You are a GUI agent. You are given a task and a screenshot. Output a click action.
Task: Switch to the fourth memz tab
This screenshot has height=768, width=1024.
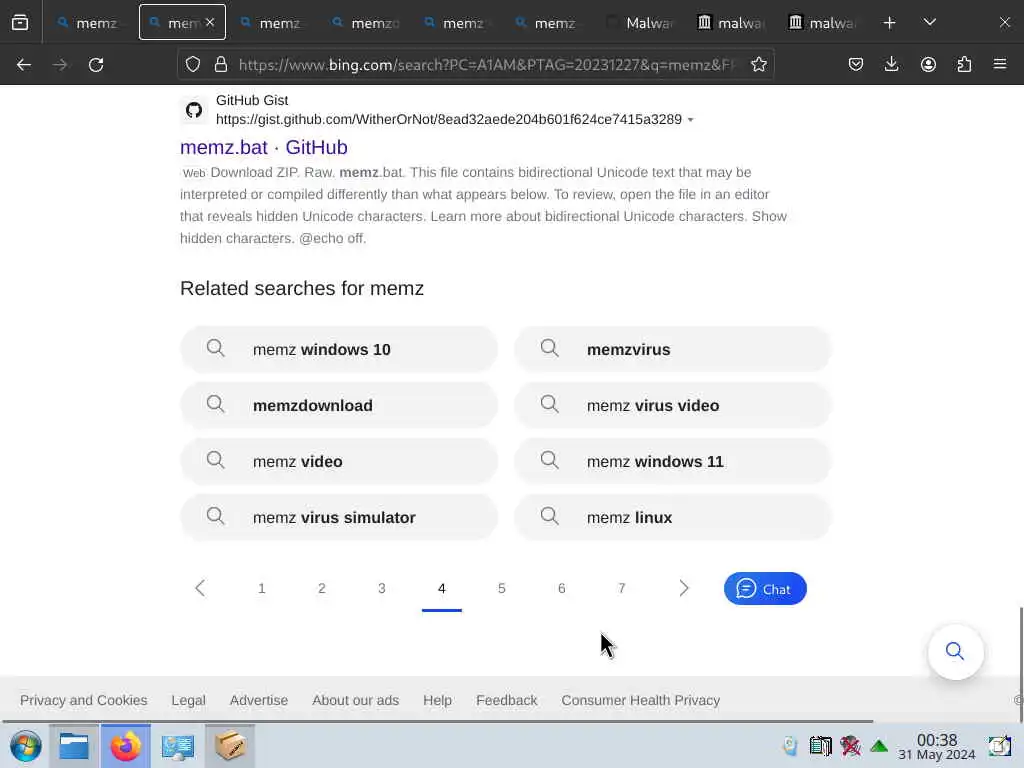point(364,23)
